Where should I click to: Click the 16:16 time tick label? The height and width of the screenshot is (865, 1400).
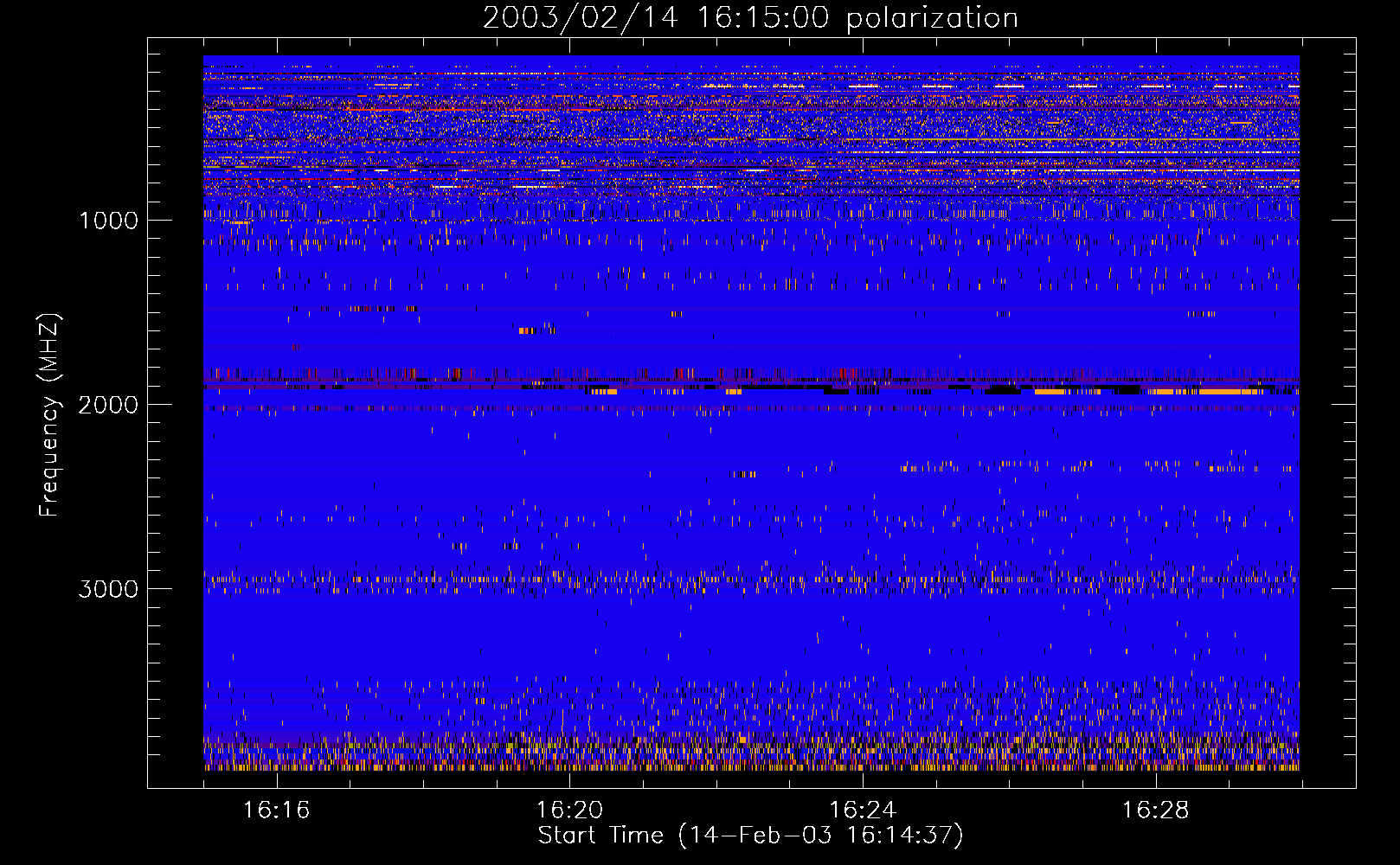276,811
